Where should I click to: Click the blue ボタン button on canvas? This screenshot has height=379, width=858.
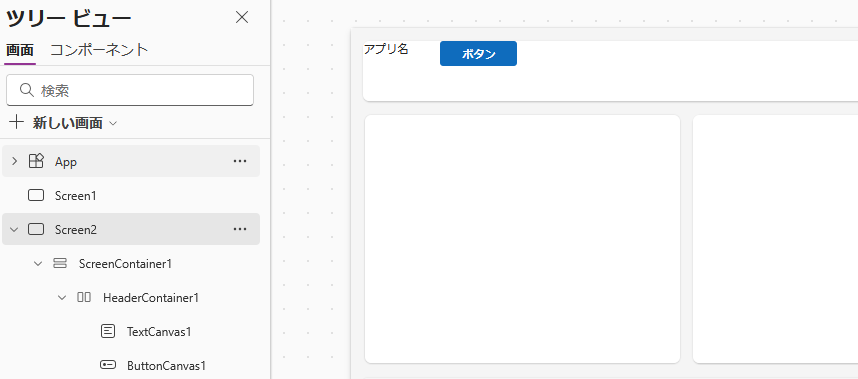pos(478,54)
